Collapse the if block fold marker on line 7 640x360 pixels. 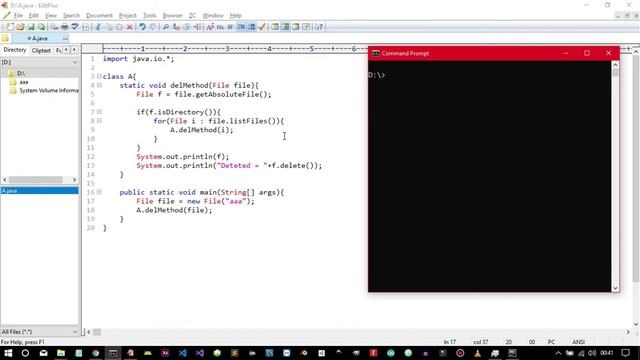click(x=99, y=112)
